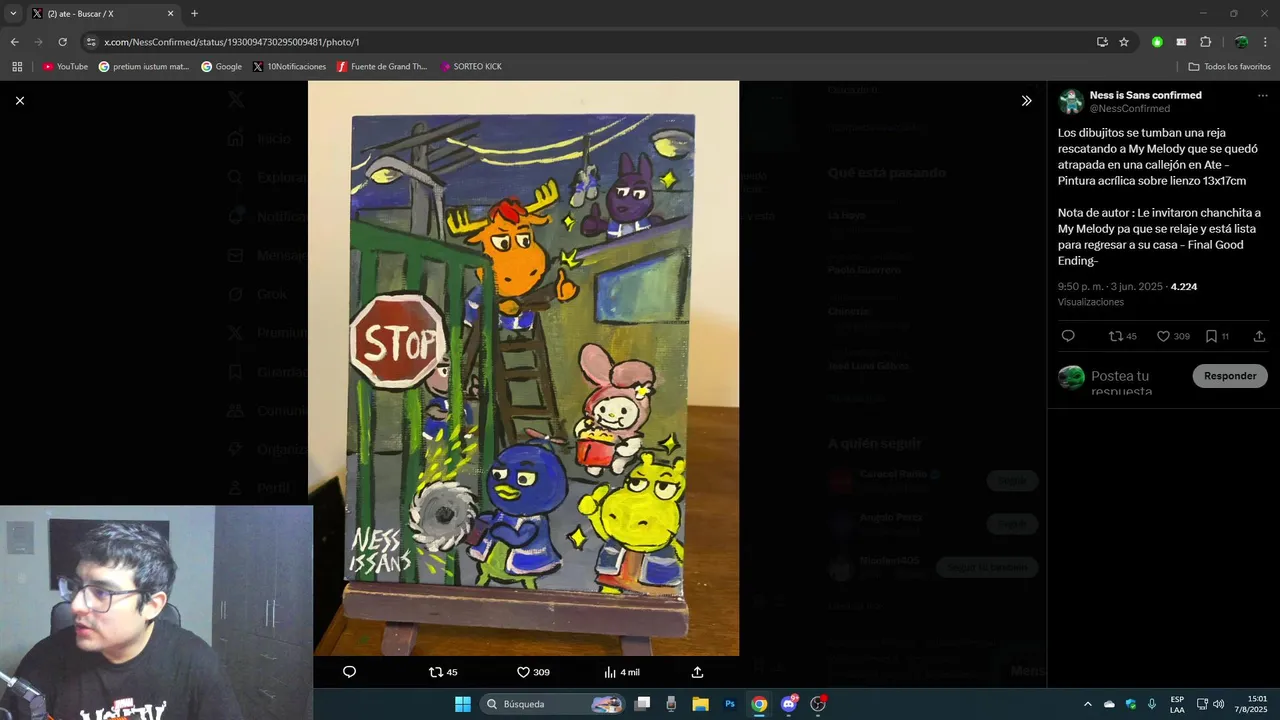The image size is (1280, 720).
Task: Open the Extensions puzzle icon
Action: (x=1205, y=42)
